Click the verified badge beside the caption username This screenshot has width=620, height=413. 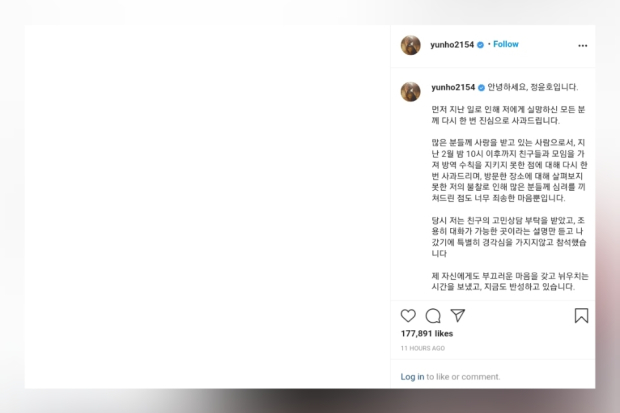pos(481,87)
